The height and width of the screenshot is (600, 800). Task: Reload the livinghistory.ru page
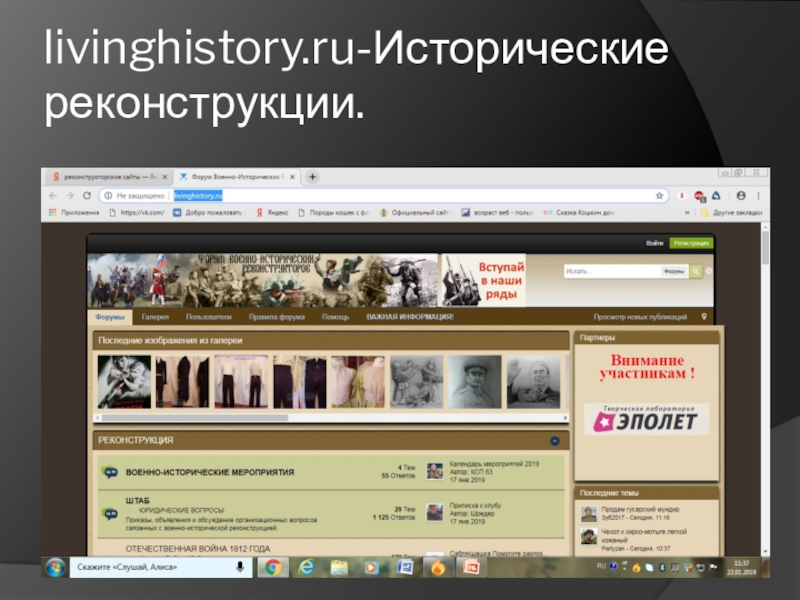click(x=87, y=195)
